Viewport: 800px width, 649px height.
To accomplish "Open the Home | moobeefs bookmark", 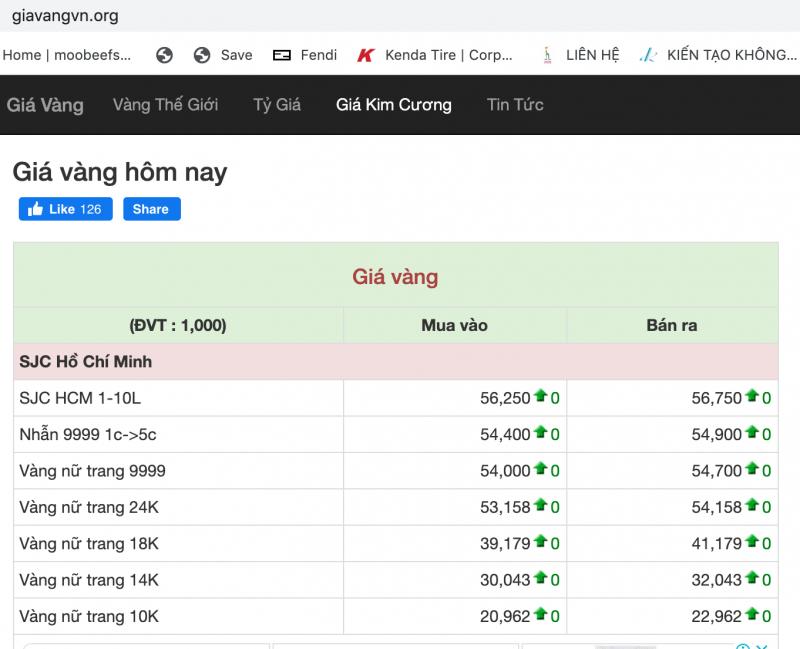I will 66,55.
